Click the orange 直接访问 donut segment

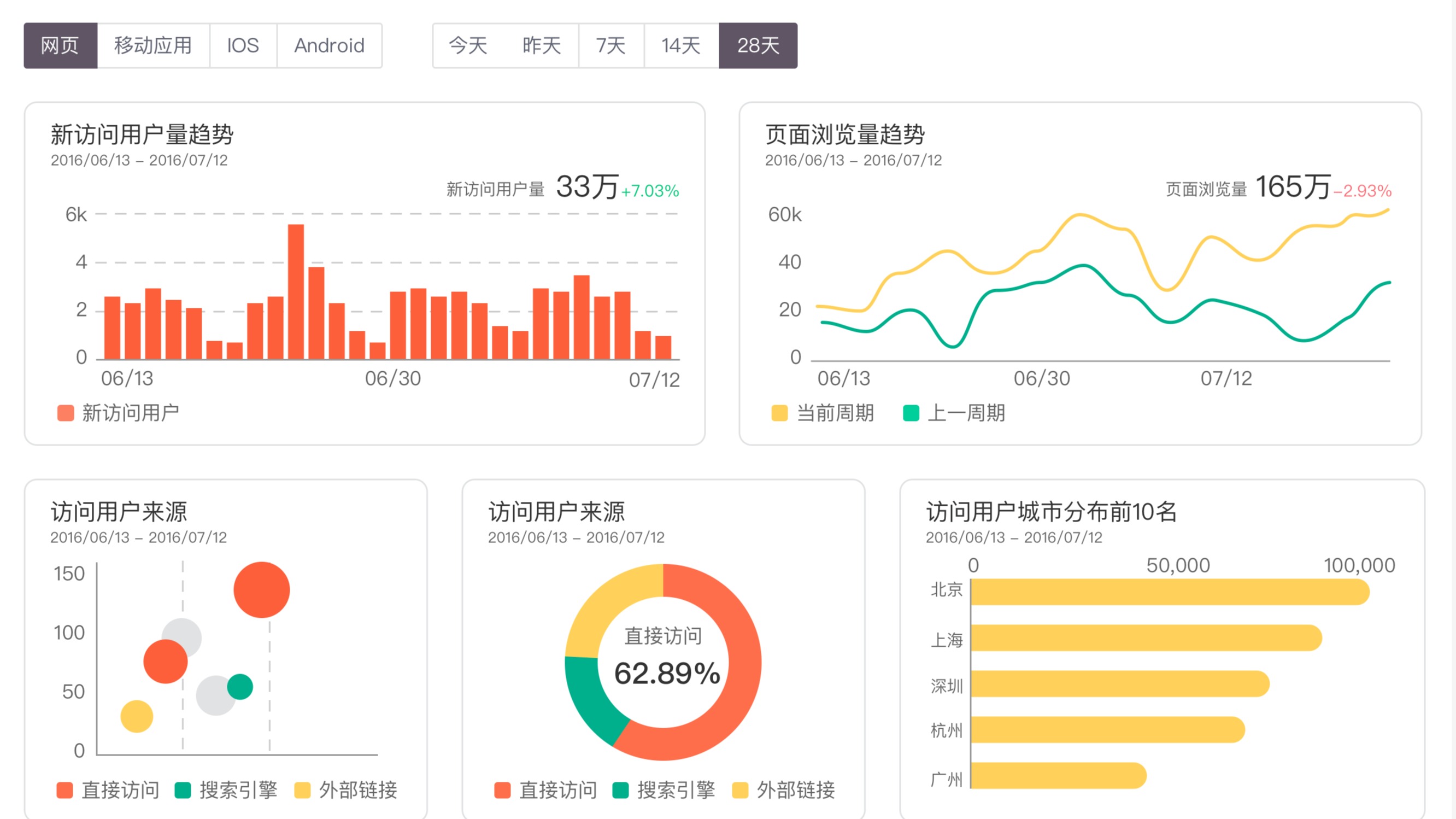[x=744, y=662]
